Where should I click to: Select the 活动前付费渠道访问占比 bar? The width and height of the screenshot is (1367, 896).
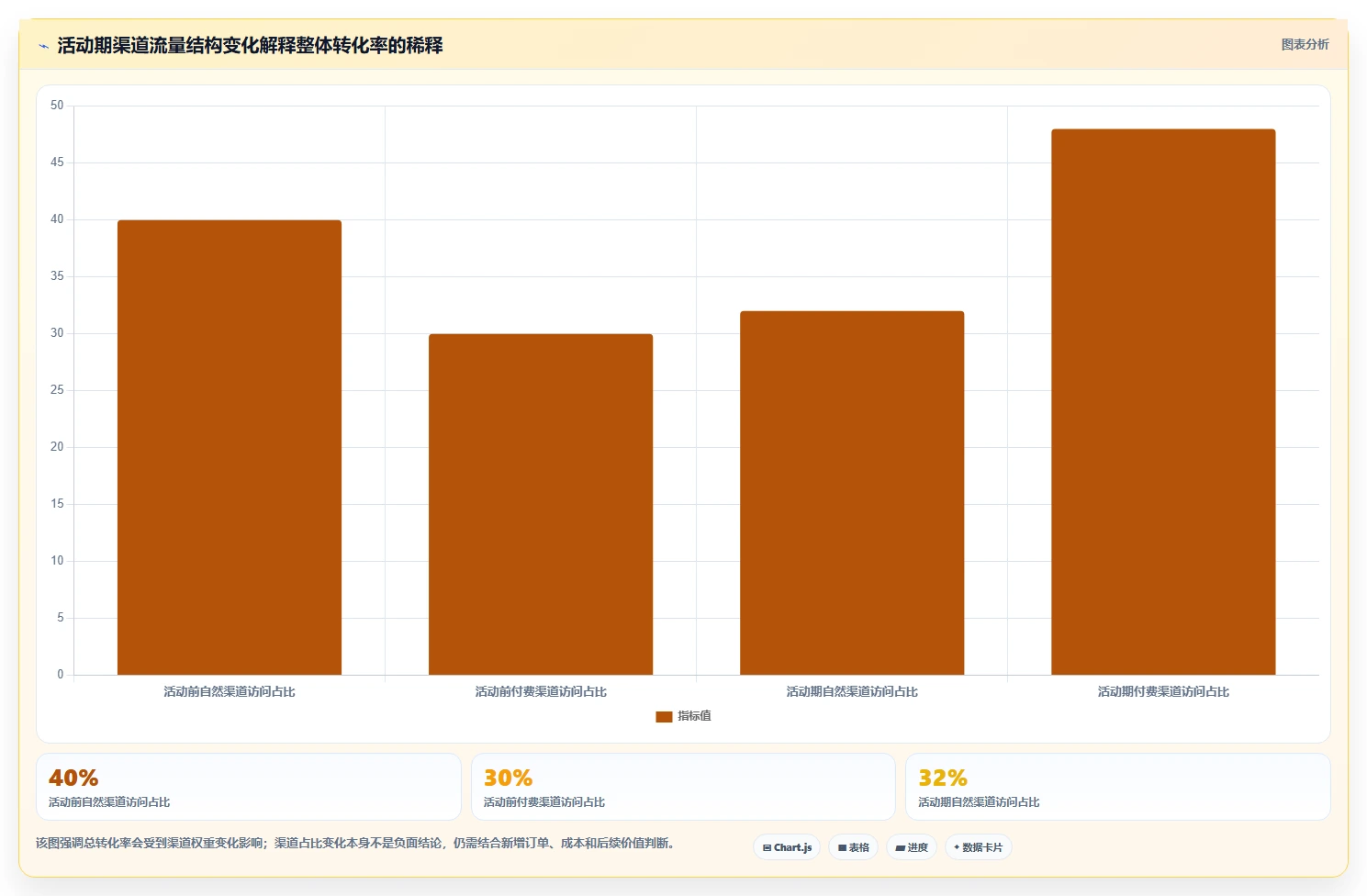pyautogui.click(x=541, y=504)
